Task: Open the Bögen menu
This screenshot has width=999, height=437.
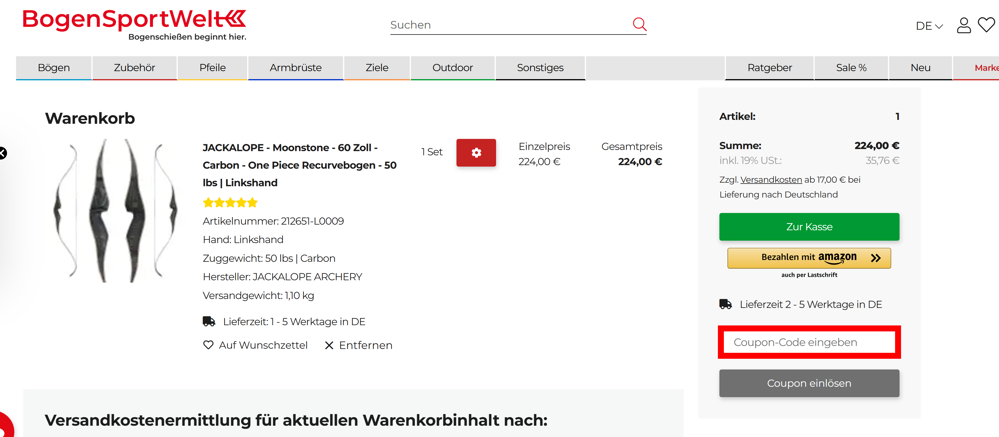Action: [54, 68]
